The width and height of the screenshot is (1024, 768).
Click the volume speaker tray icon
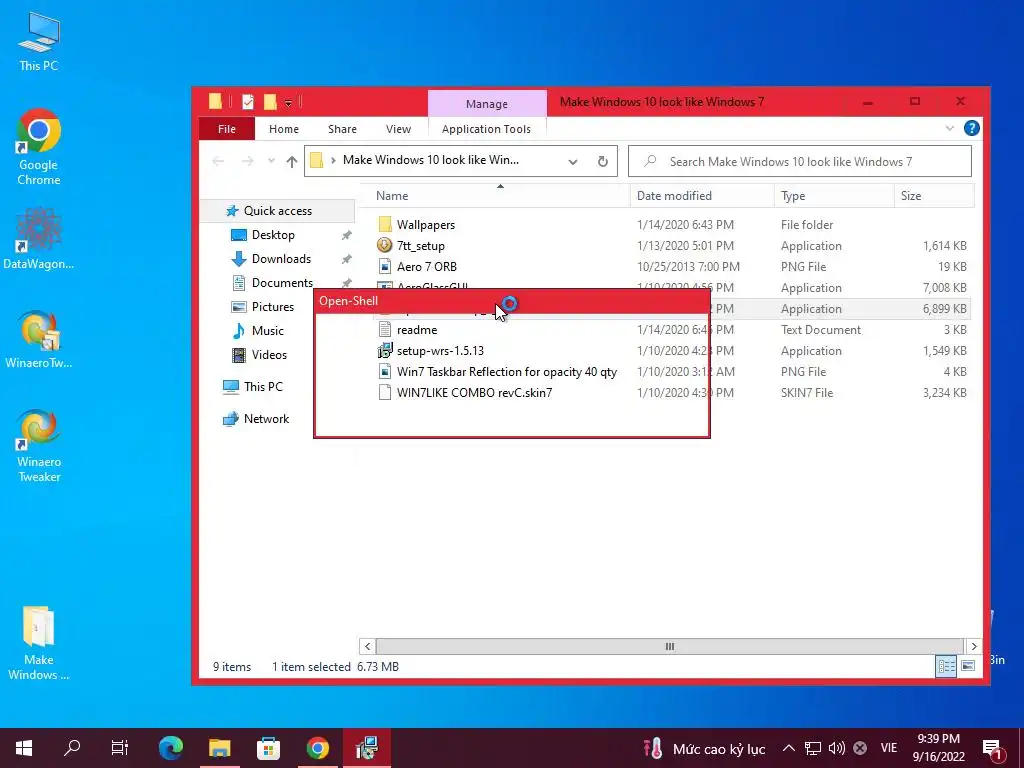pyautogui.click(x=837, y=748)
